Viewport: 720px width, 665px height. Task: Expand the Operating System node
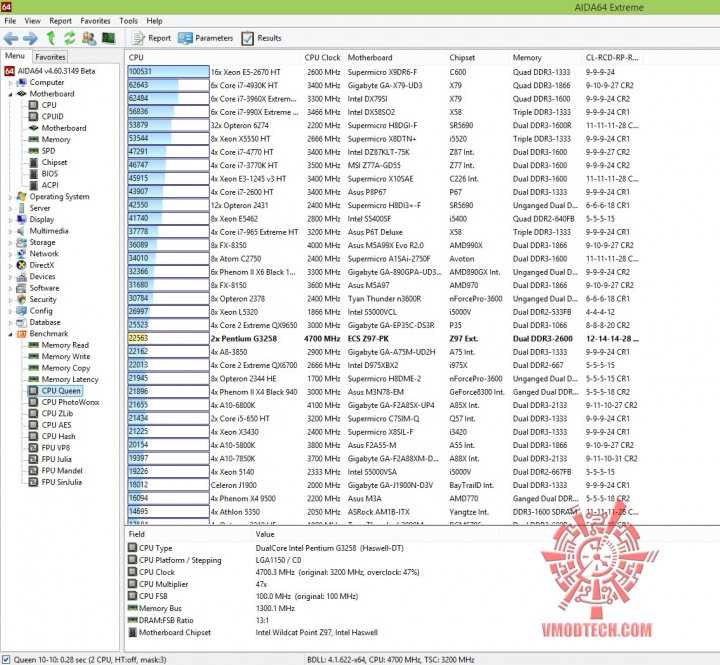[x=10, y=197]
